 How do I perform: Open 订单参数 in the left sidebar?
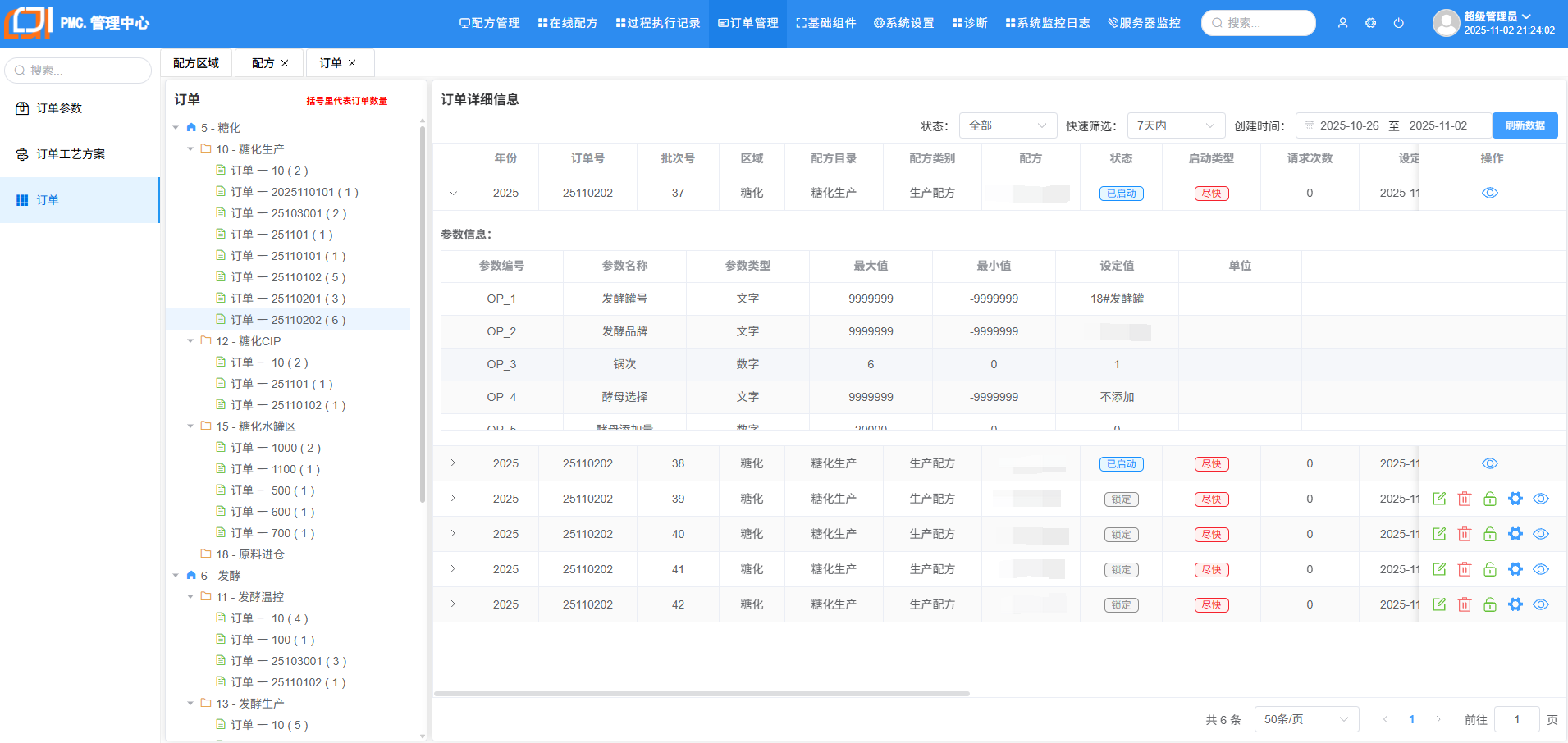[x=80, y=108]
